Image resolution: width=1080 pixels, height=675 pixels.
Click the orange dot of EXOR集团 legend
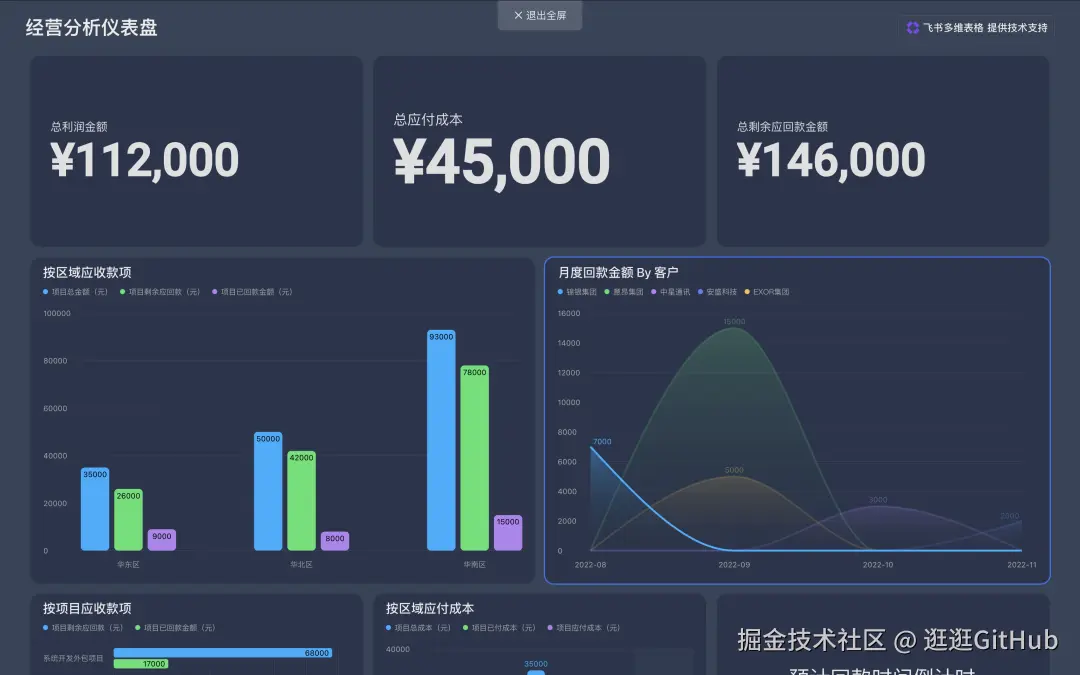(746, 290)
